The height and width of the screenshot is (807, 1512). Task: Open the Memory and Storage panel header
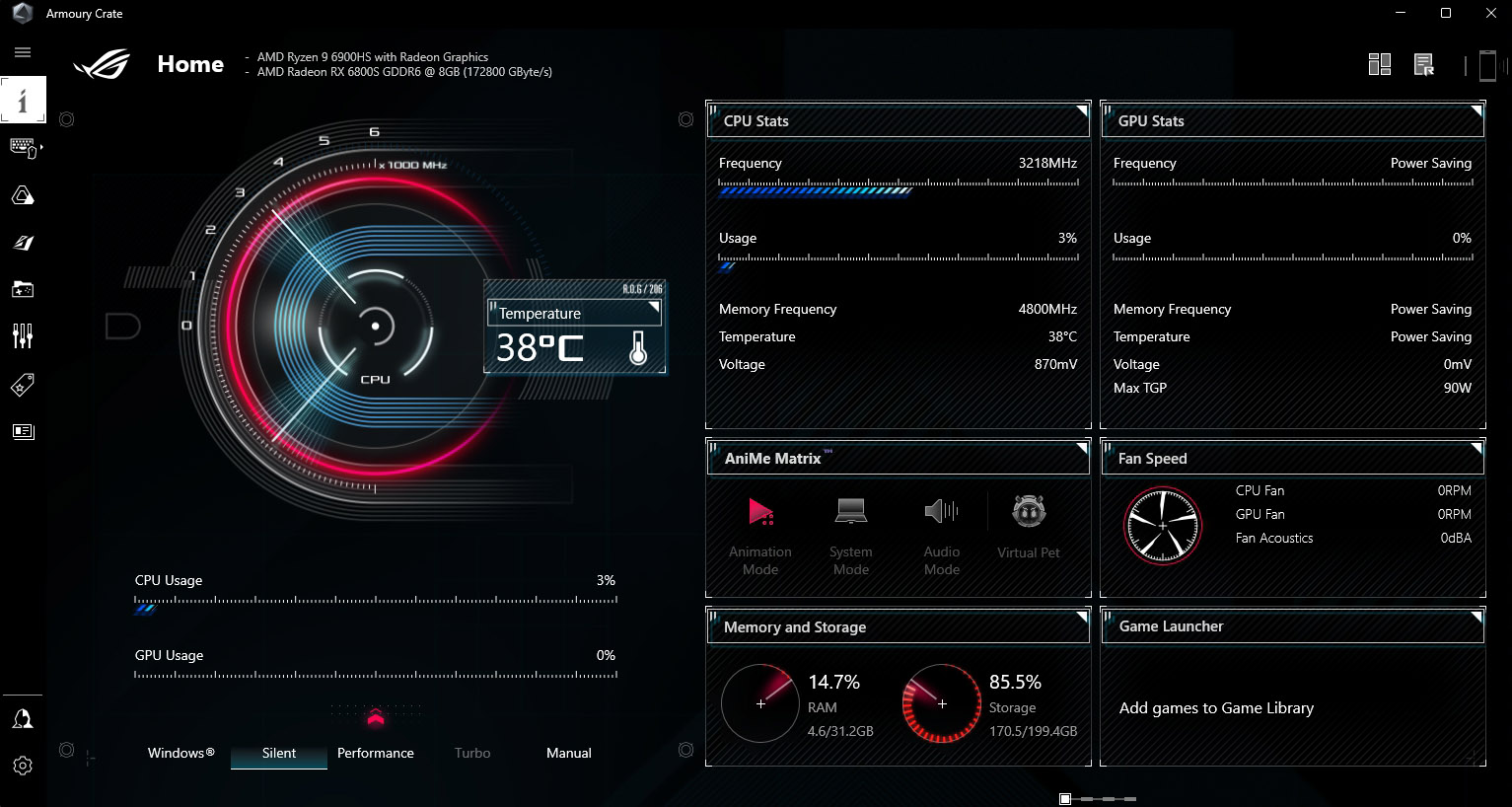pos(899,626)
